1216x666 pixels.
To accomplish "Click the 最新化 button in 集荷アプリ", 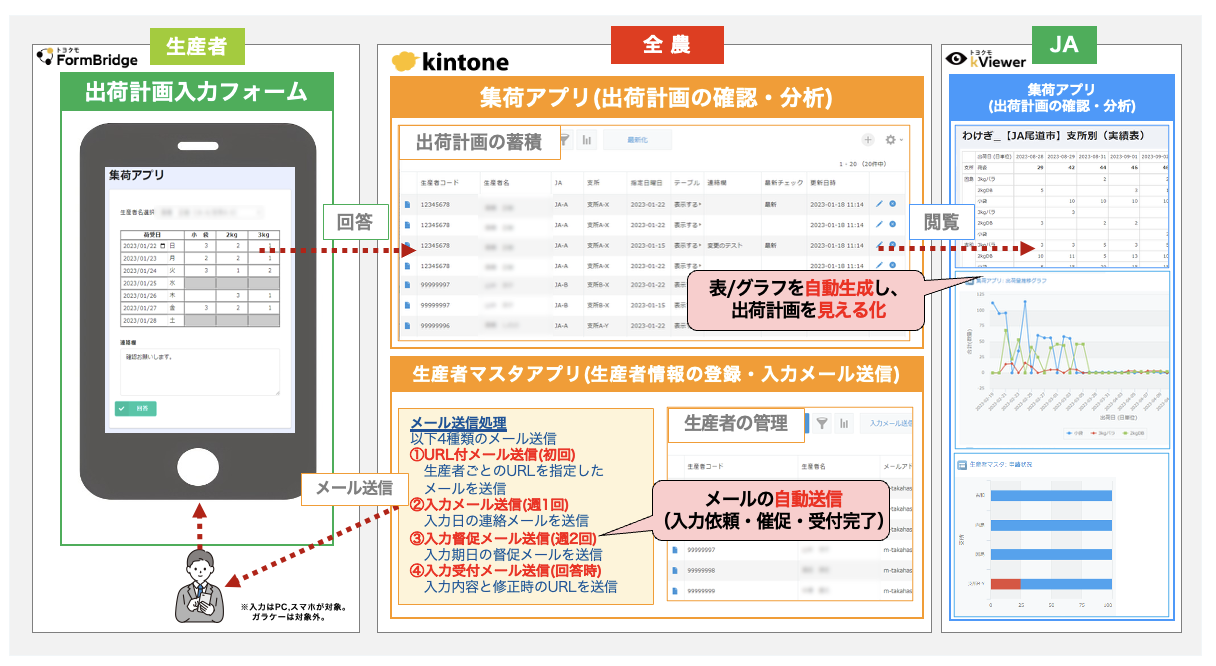I will (x=637, y=141).
